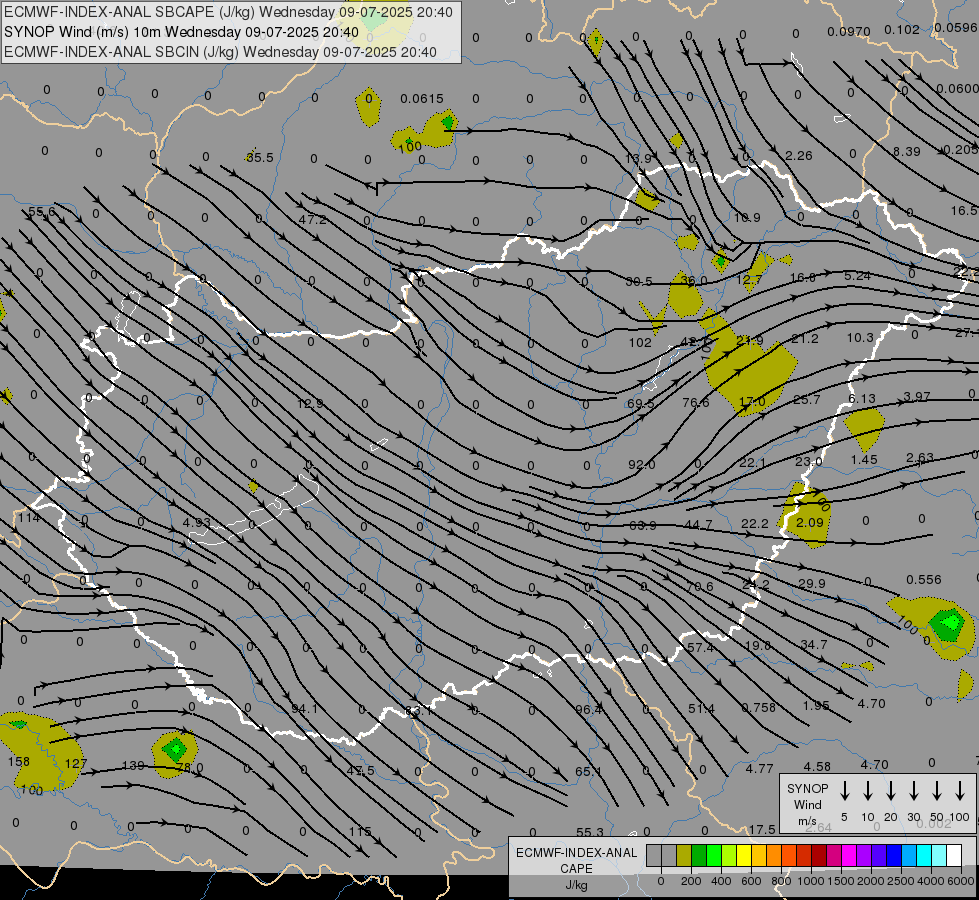Click the map value '92.0'
The image size is (979, 900).
(642, 464)
